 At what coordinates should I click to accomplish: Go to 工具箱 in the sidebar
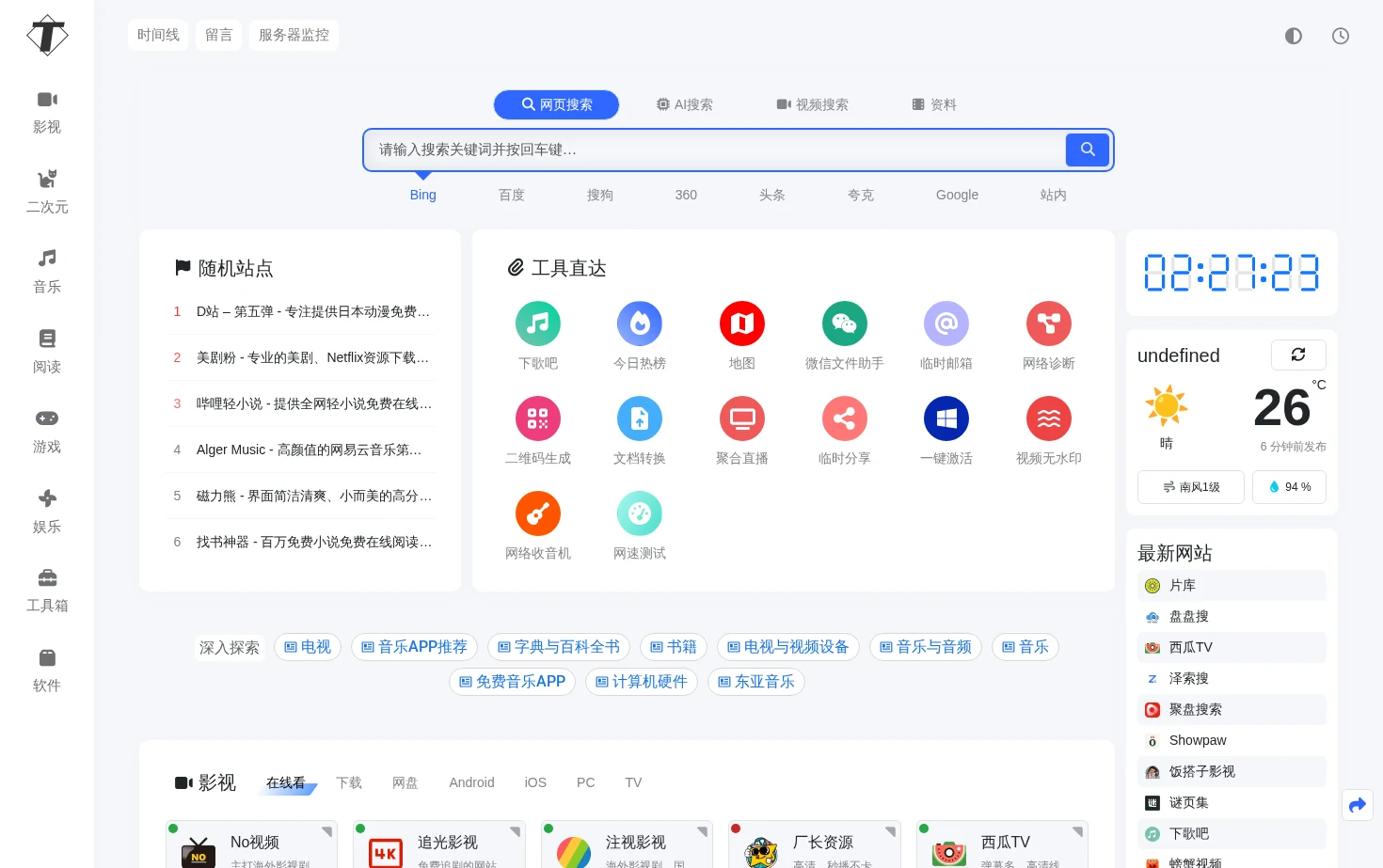click(x=47, y=592)
